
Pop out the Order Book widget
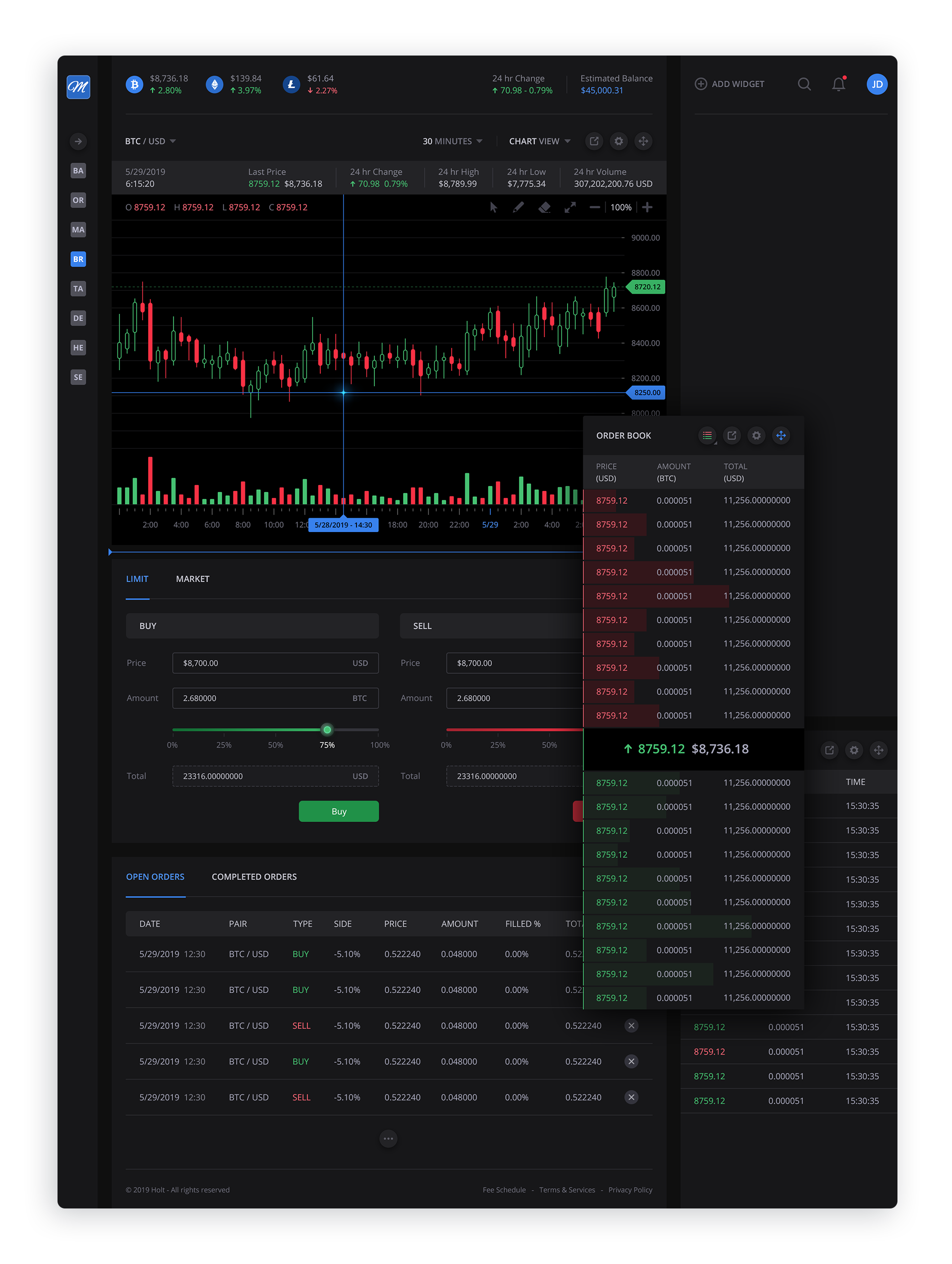coord(732,435)
